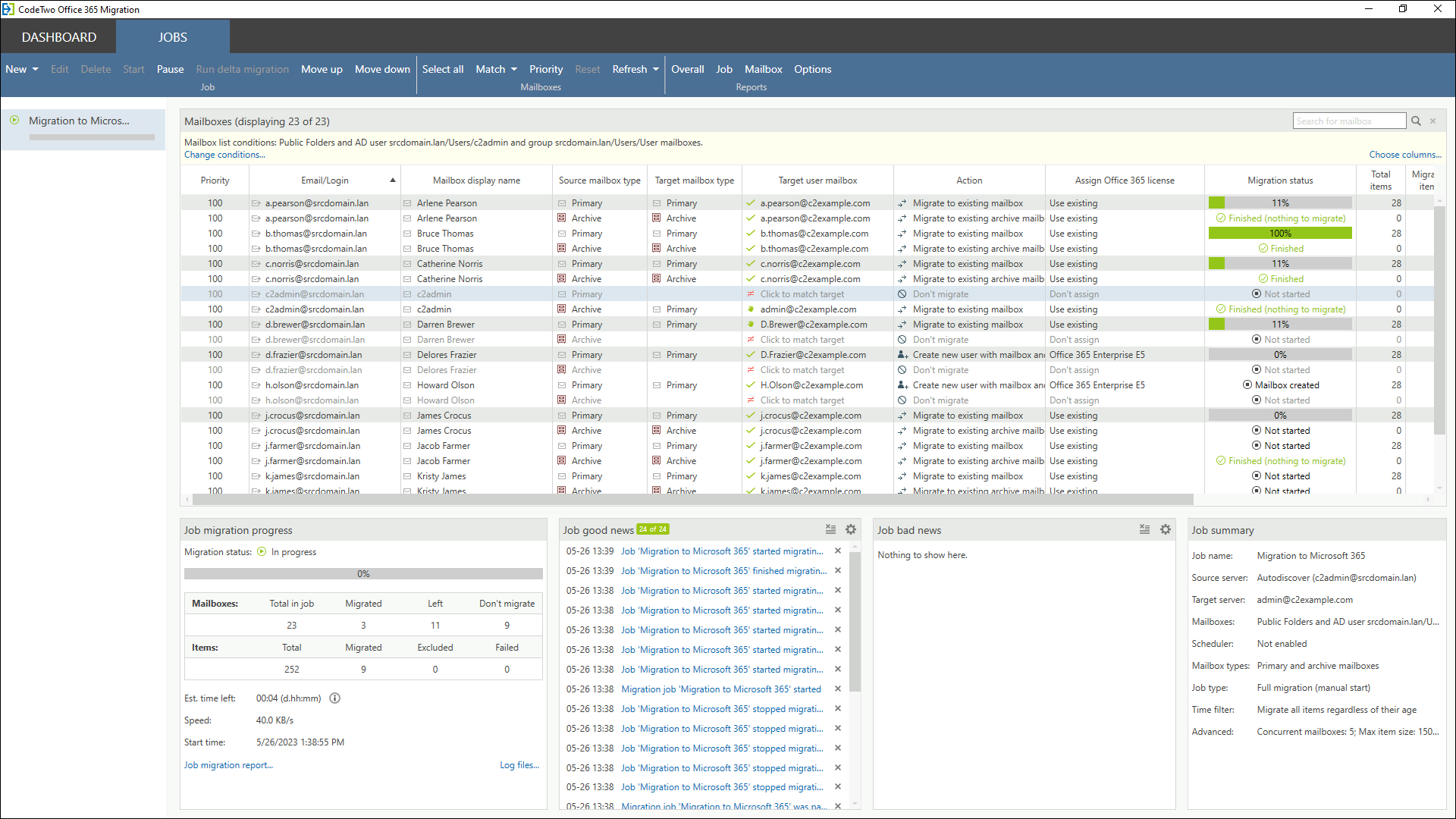1456x819 pixels.
Task: Open Job bad news settings gear
Action: pyautogui.click(x=1166, y=530)
